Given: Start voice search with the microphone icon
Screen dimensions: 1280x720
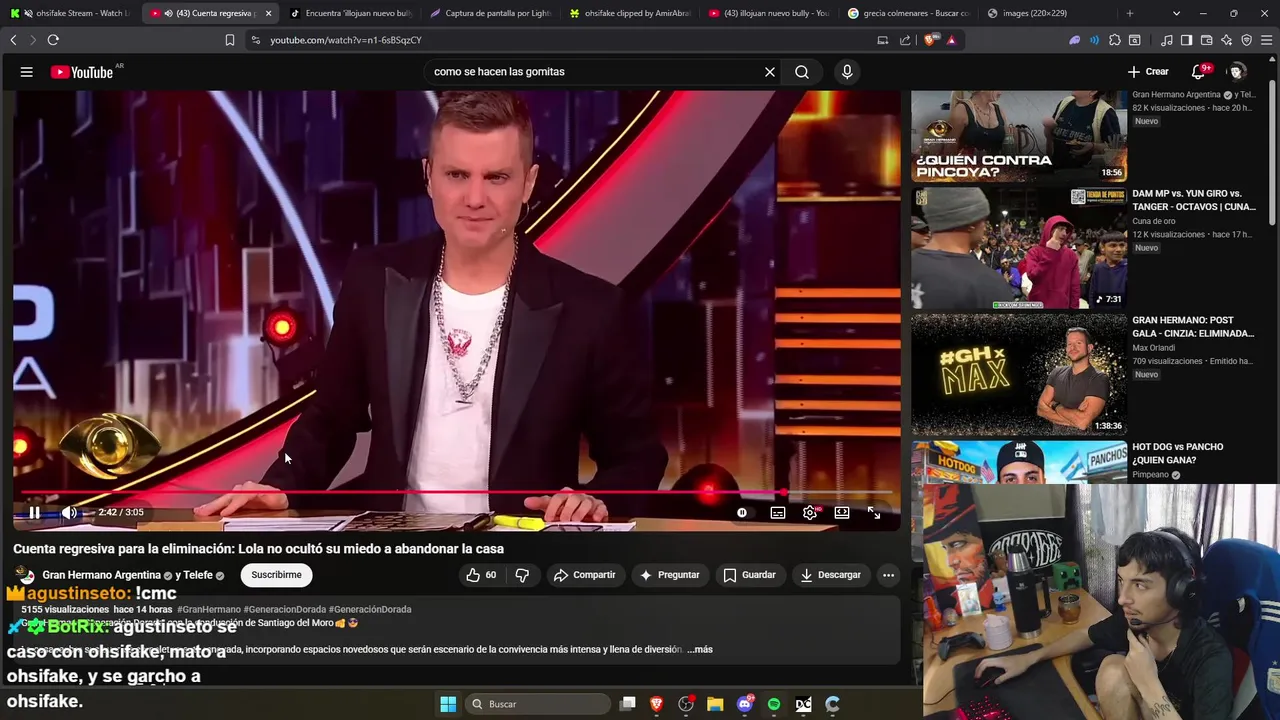Looking at the screenshot, I should pyautogui.click(x=847, y=72).
